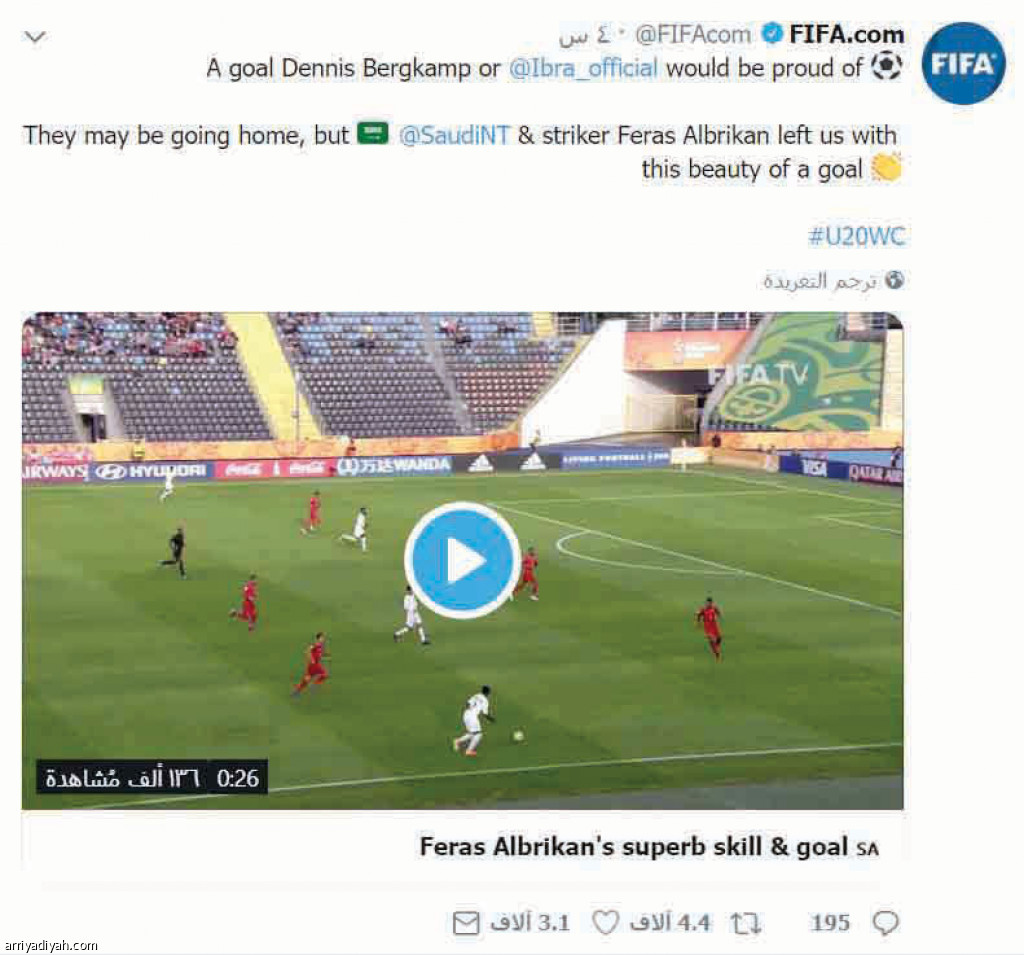The image size is (1024, 955).
Task: Click the tweet timestamp near handle
Action: [588, 35]
